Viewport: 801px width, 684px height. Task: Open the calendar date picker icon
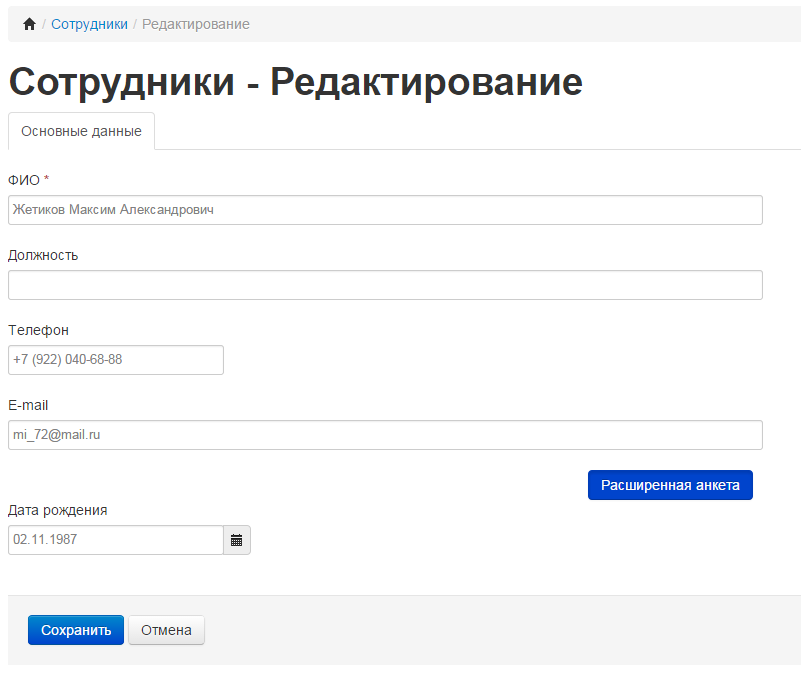[x=237, y=540]
